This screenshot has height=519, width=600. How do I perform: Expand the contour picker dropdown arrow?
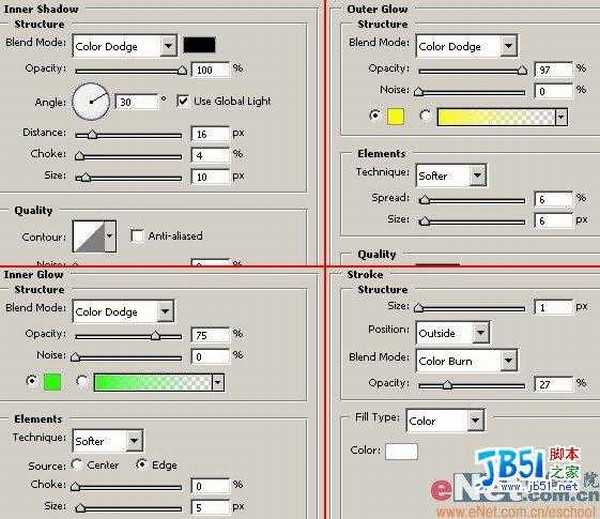point(110,236)
